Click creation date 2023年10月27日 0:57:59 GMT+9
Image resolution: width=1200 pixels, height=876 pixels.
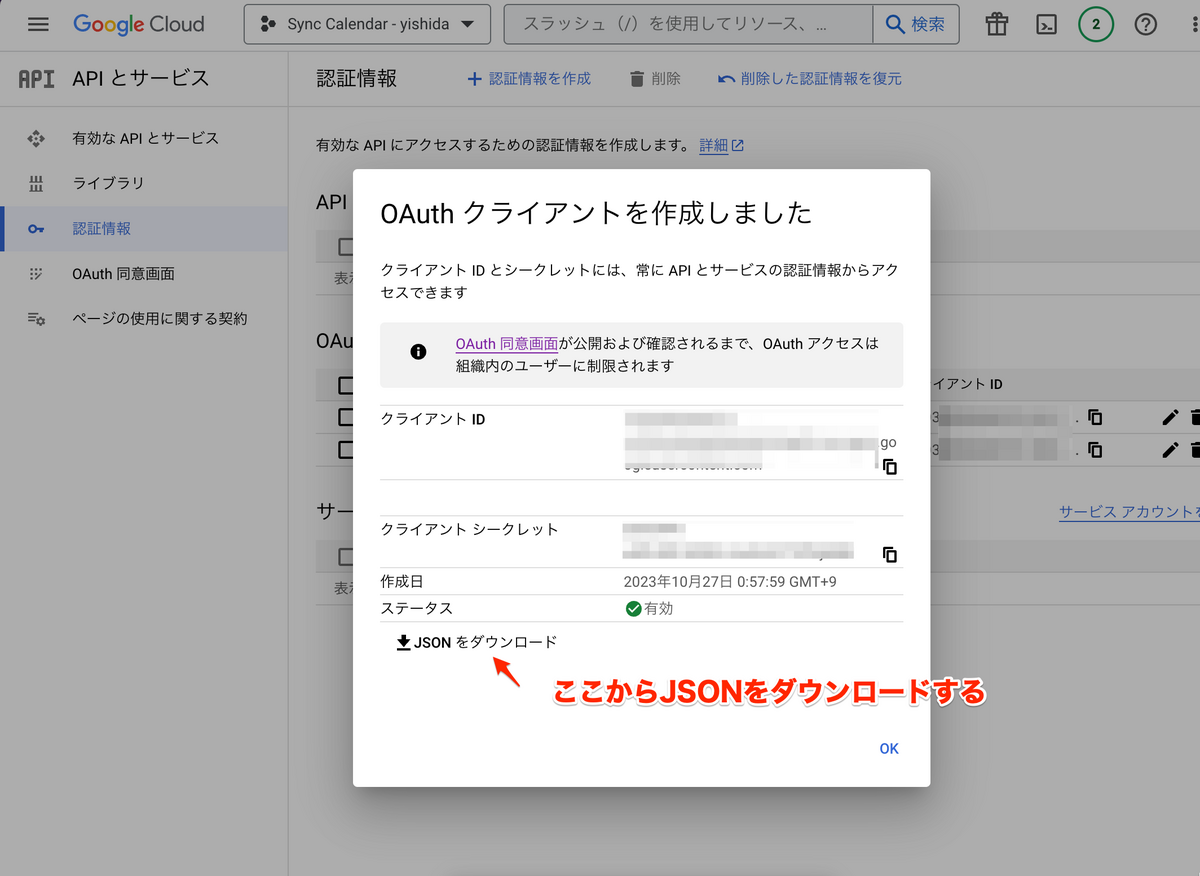[730, 581]
